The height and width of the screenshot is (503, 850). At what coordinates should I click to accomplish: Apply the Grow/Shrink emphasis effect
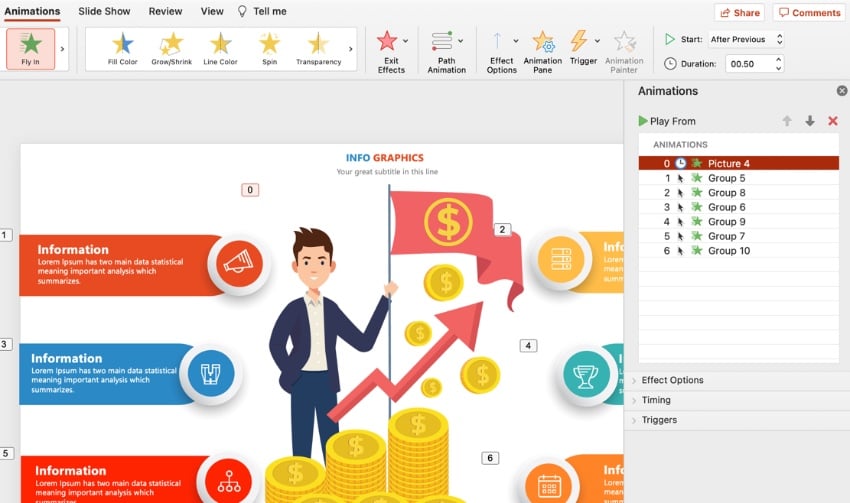(171, 49)
